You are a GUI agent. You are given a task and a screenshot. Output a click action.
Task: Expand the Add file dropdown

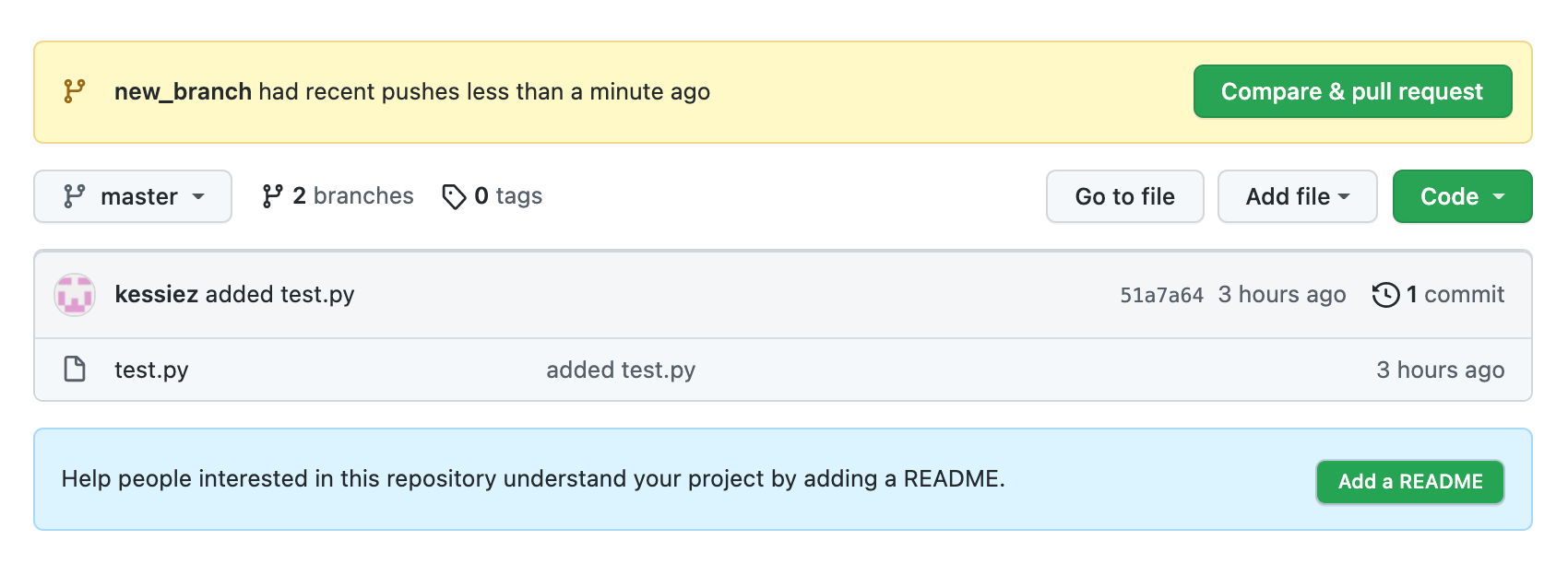1297,196
